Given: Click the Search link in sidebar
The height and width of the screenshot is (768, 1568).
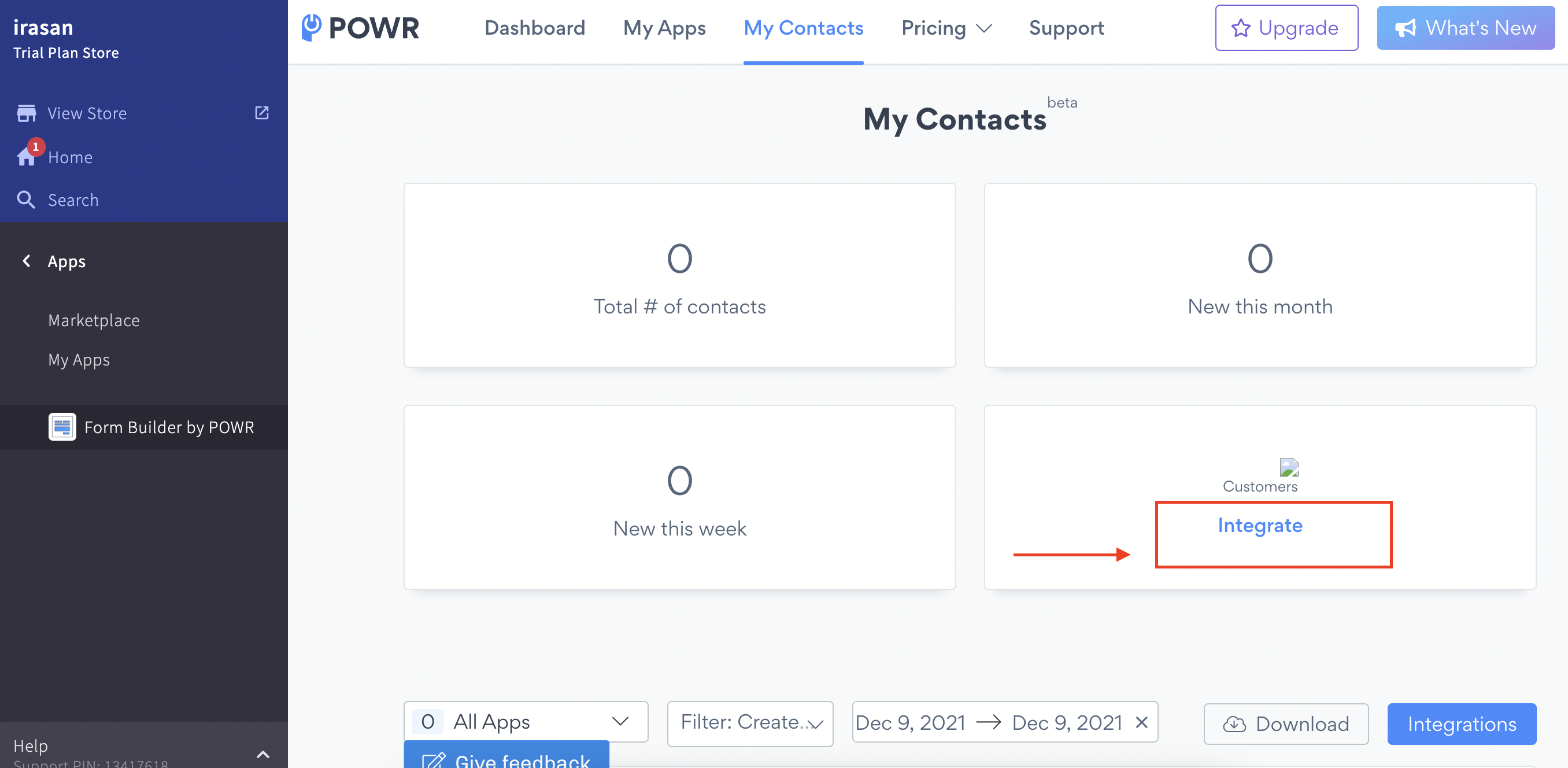Looking at the screenshot, I should pos(73,200).
